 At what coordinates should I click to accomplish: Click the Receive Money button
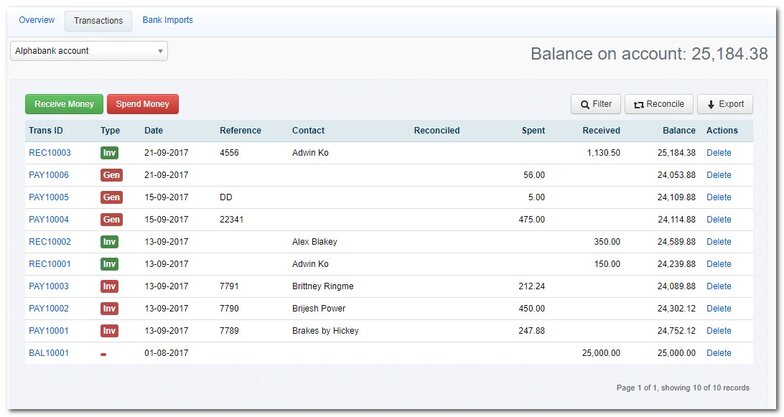64,104
